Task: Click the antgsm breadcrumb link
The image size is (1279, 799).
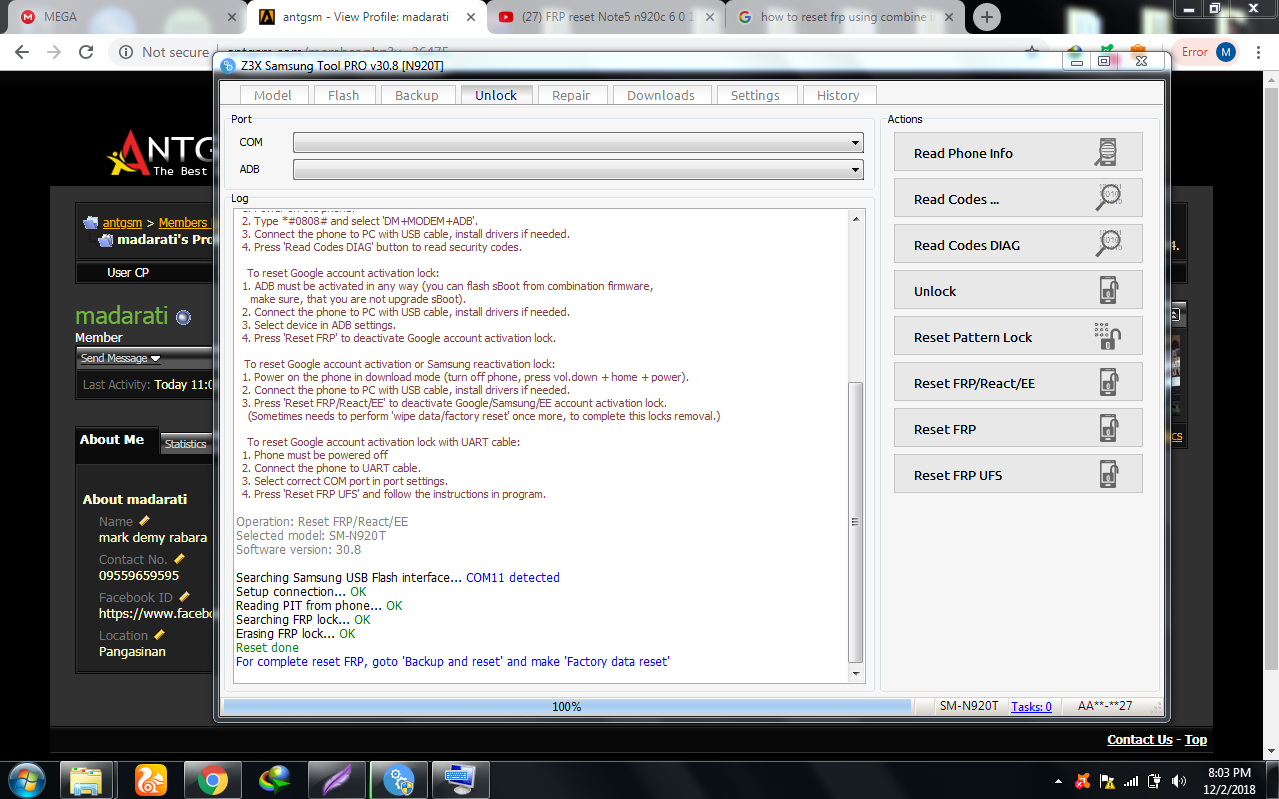Action: pos(122,223)
